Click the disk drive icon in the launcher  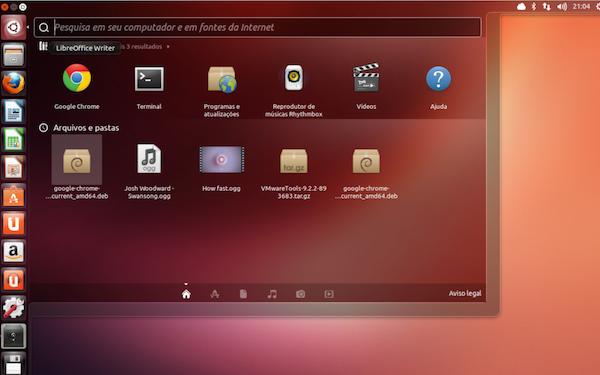[x=13, y=336]
